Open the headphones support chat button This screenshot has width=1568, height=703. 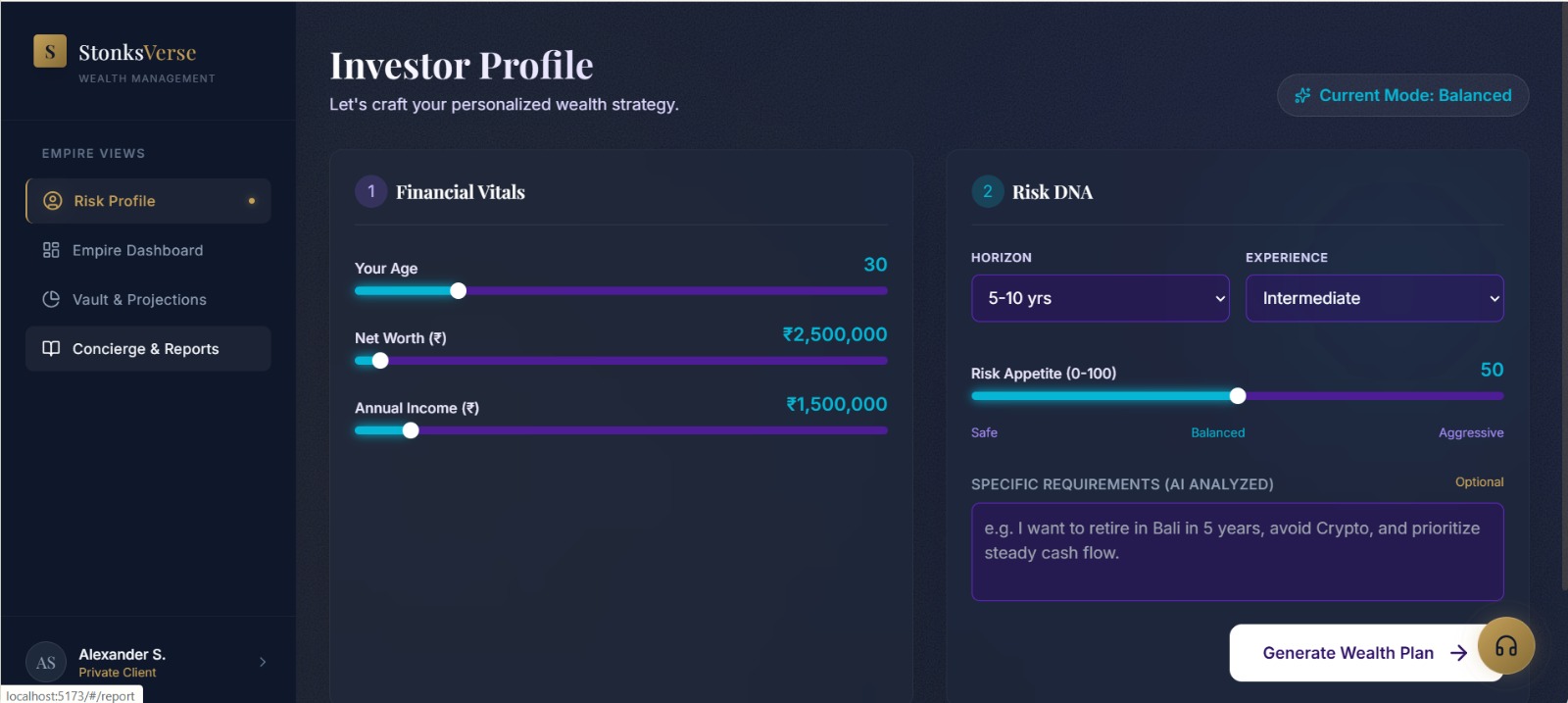coord(1506,645)
